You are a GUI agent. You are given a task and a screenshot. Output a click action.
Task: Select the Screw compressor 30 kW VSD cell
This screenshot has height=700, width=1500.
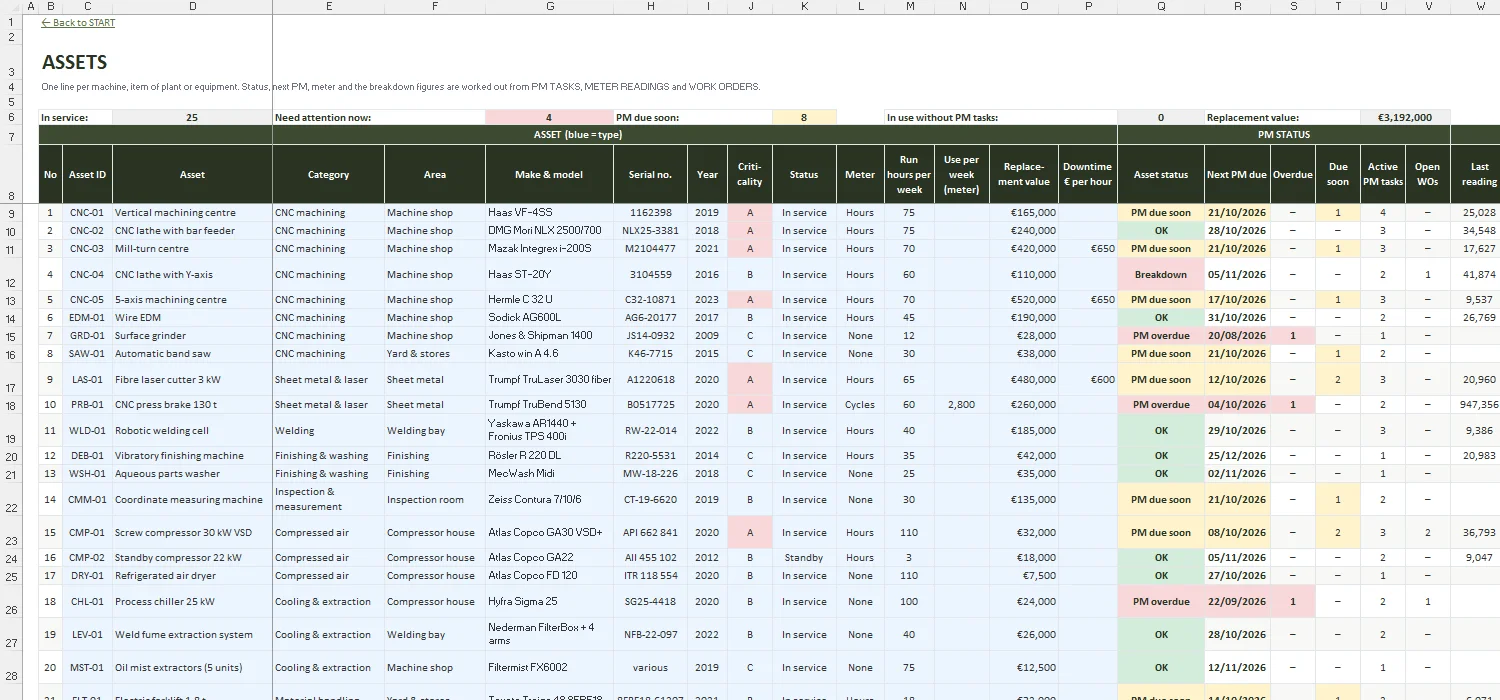(192, 533)
